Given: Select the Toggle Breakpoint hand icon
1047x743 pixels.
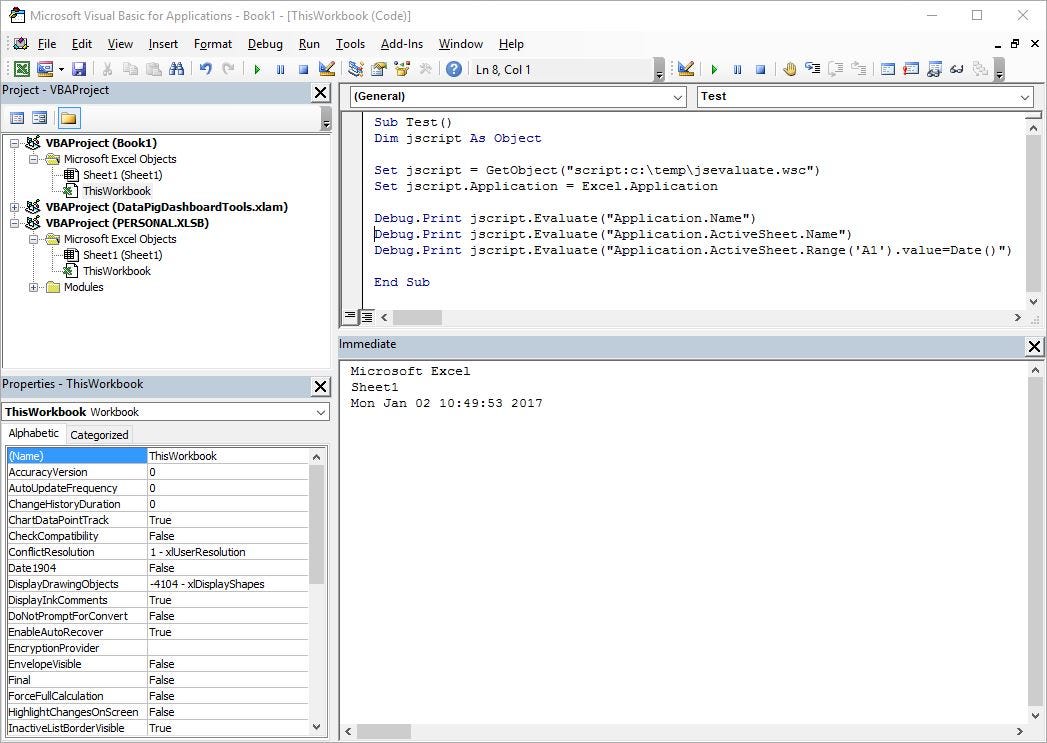Looking at the screenshot, I should pyautogui.click(x=790, y=68).
